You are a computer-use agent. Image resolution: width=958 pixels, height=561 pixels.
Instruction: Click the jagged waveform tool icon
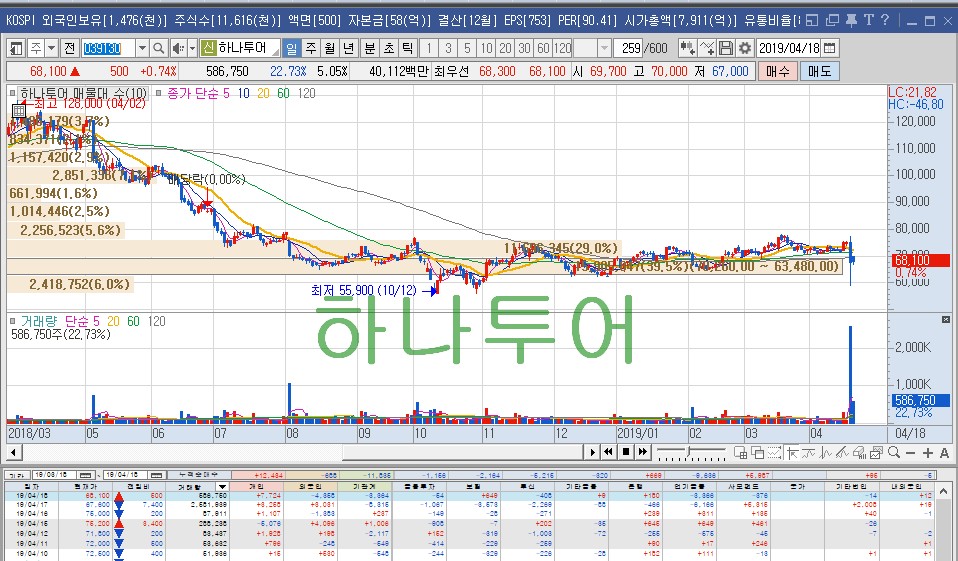point(826,452)
